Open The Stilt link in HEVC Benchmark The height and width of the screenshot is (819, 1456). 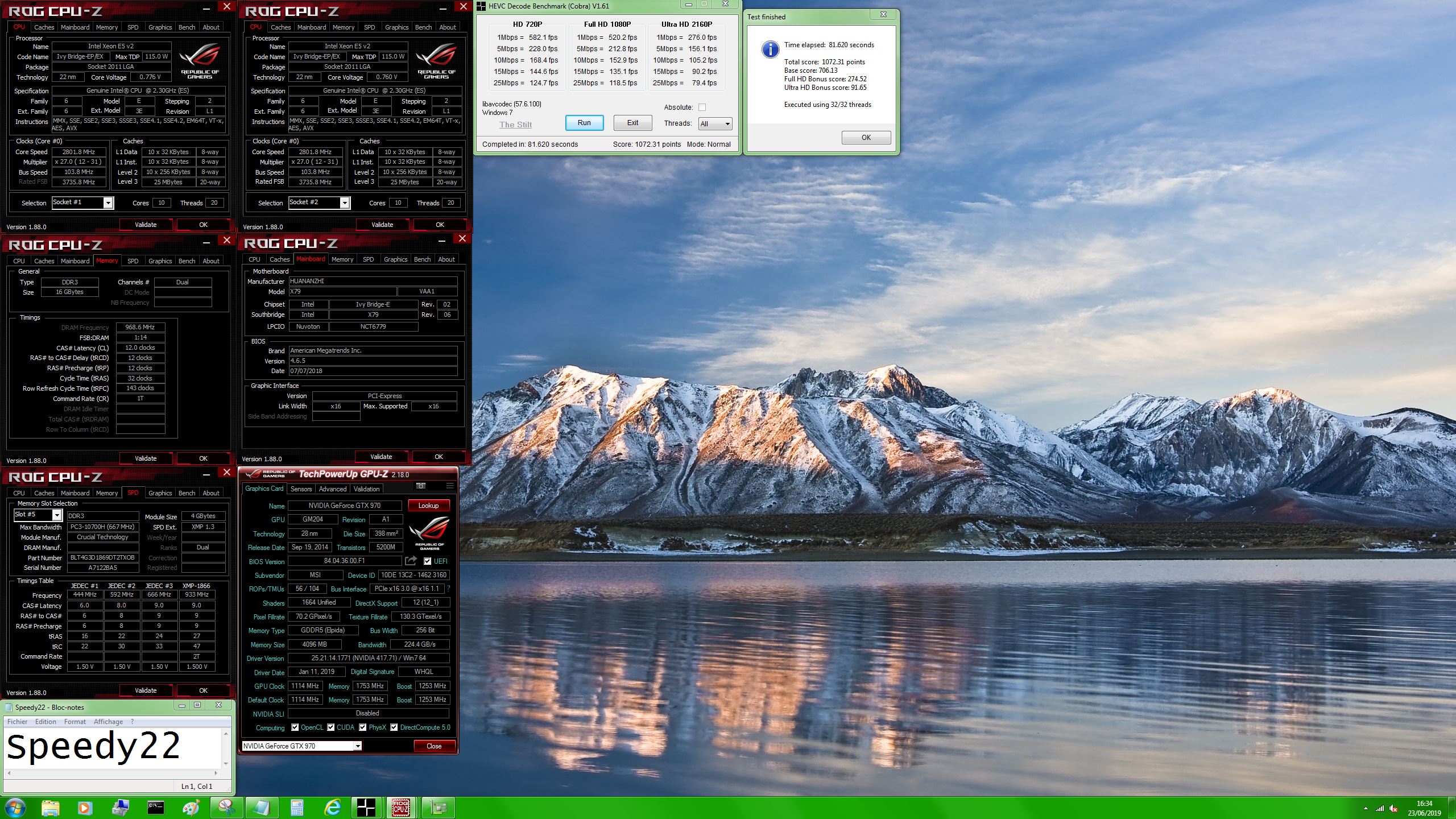(x=515, y=125)
